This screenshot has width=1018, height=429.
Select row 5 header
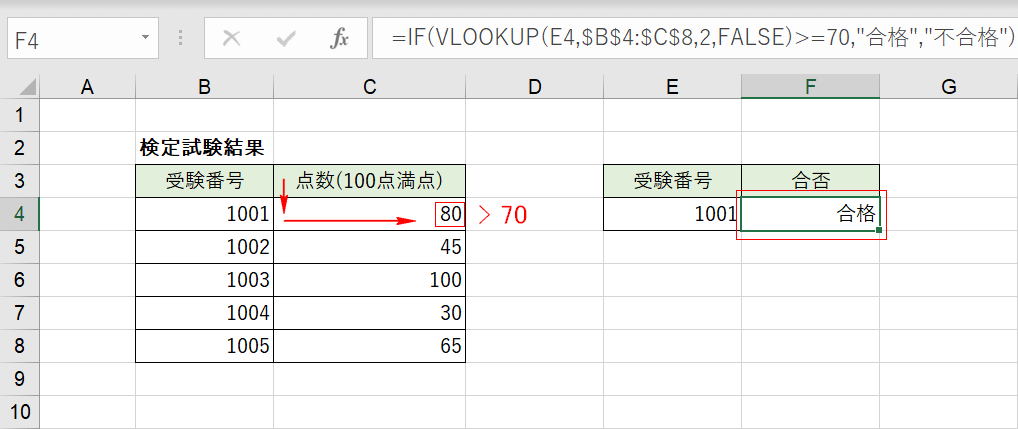(x=20, y=247)
